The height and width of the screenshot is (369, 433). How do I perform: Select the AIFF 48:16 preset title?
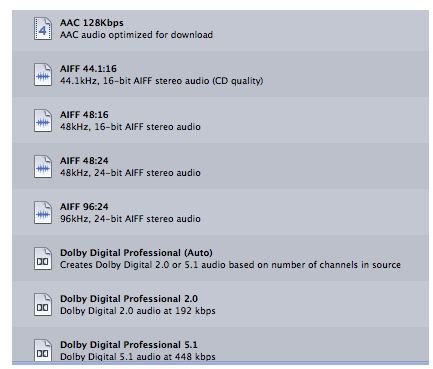[x=84, y=115]
